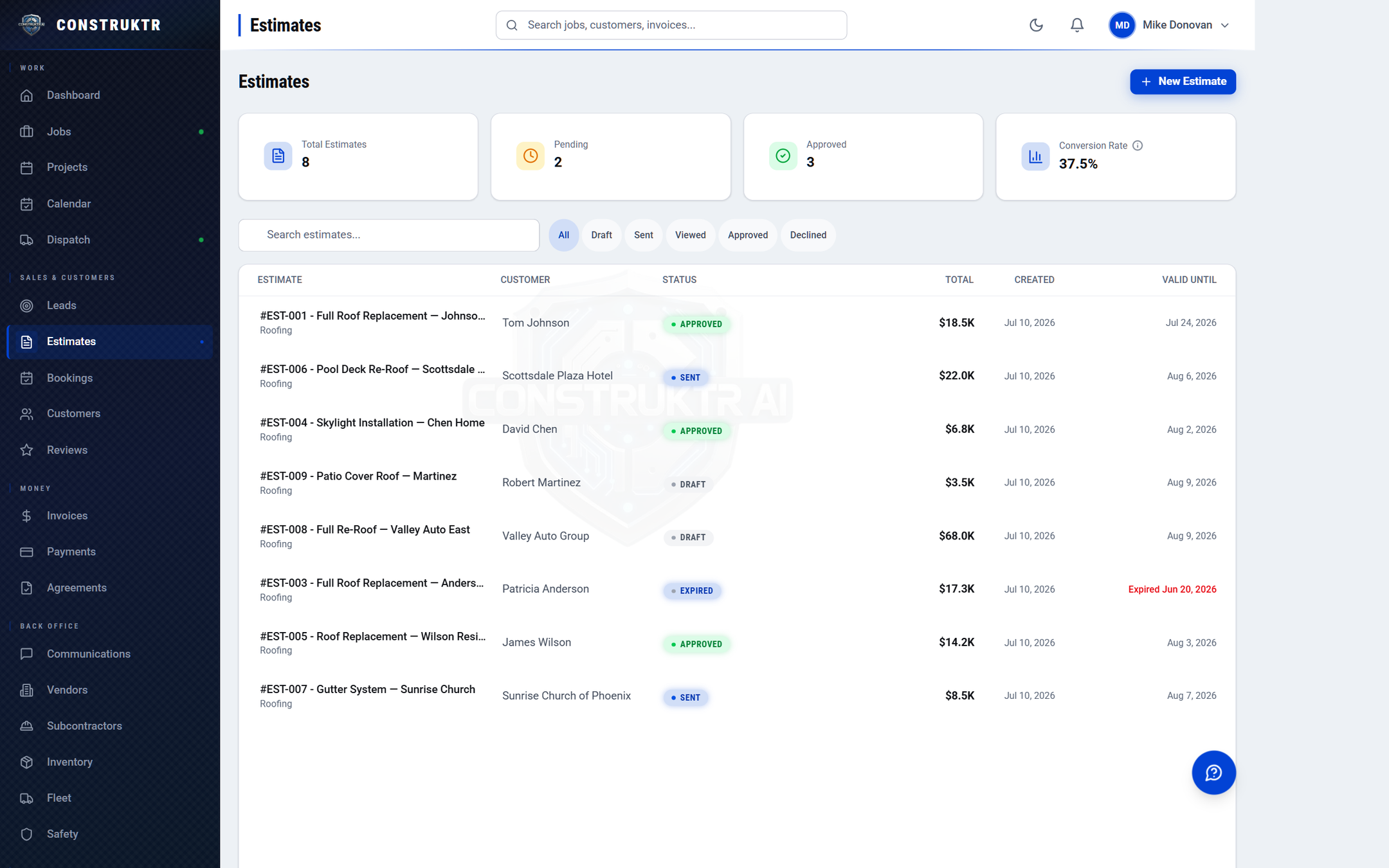The width and height of the screenshot is (1389, 868).
Task: Filter estimates by Viewed
Action: point(690,235)
